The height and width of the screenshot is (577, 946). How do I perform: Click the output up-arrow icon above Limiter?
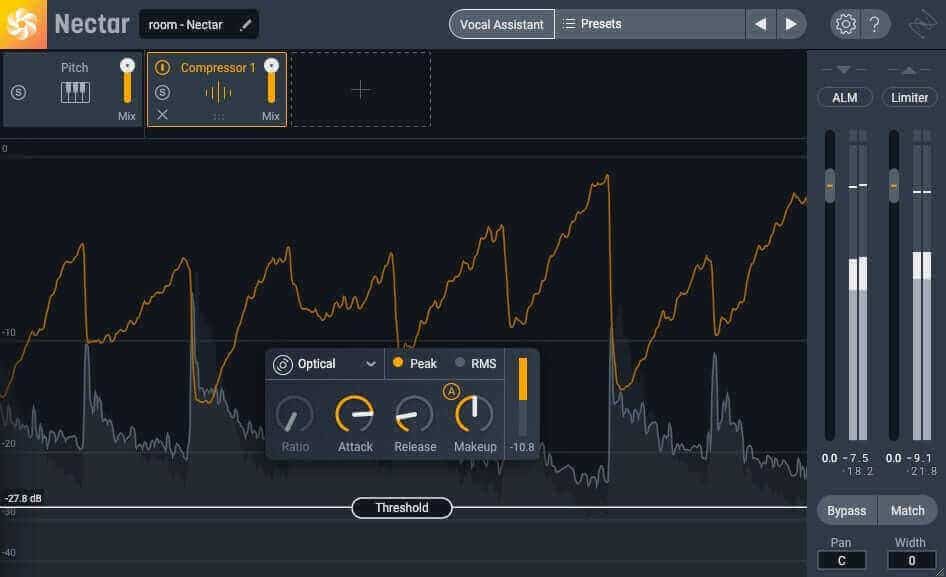point(909,70)
